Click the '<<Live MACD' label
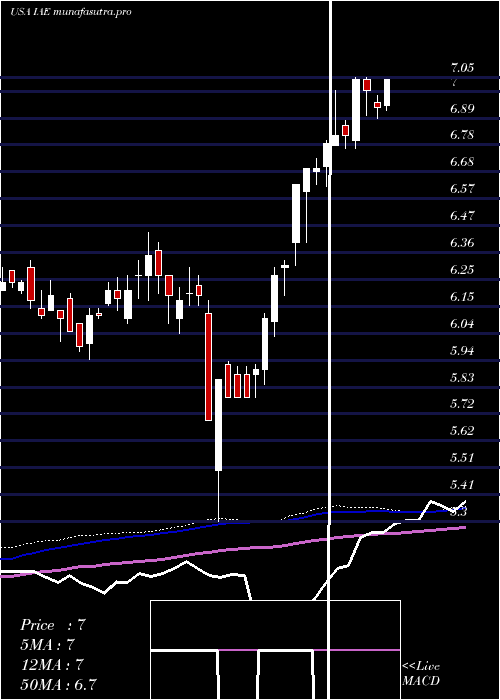The height and width of the screenshot is (700, 500). coord(421,674)
